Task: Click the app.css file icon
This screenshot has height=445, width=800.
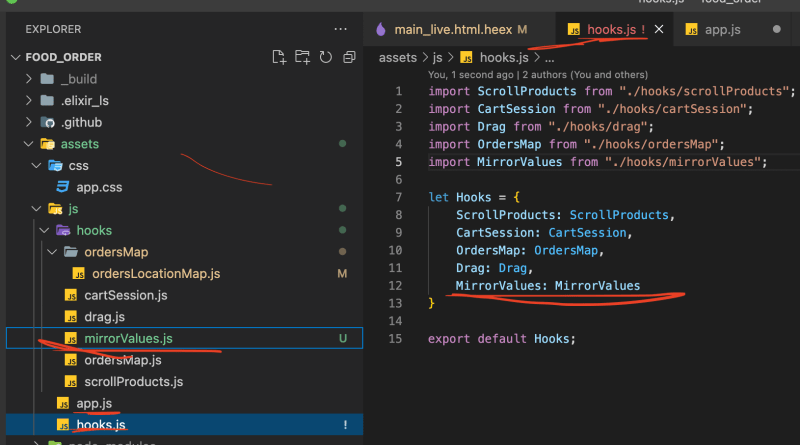Action: (63, 187)
